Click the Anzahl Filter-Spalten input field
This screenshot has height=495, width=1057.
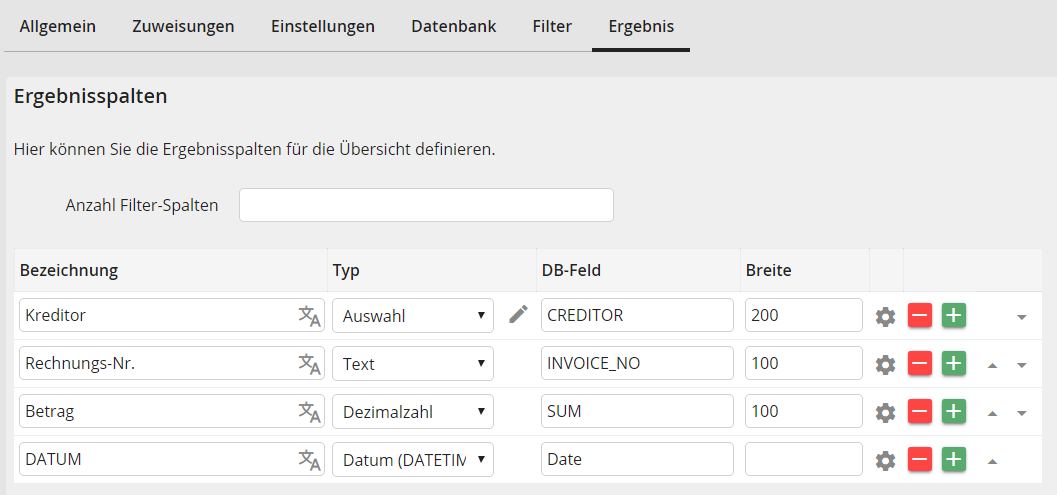pos(426,205)
